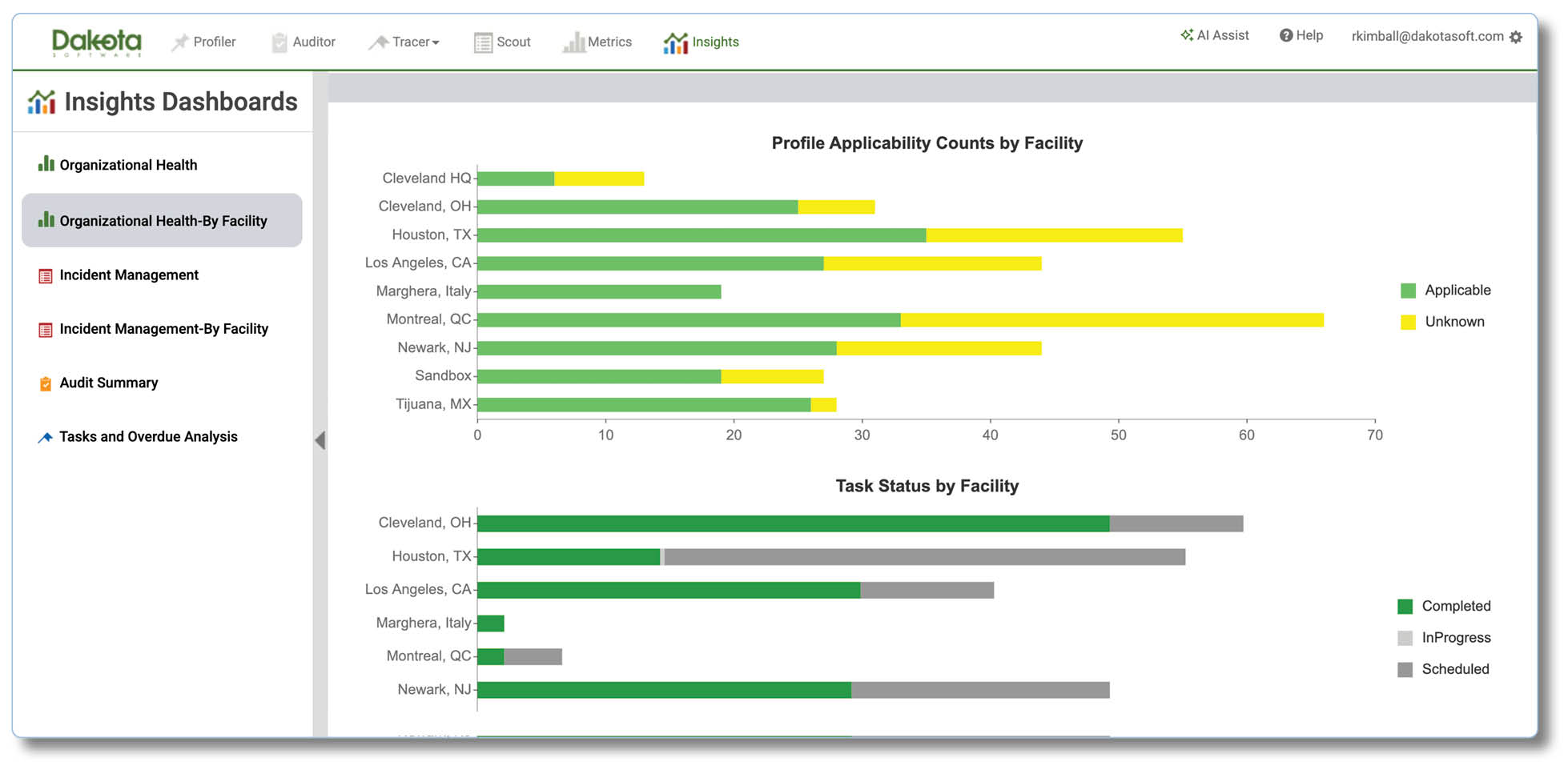The width and height of the screenshot is (1568, 778).
Task: Open the Profiler module
Action: tap(203, 42)
